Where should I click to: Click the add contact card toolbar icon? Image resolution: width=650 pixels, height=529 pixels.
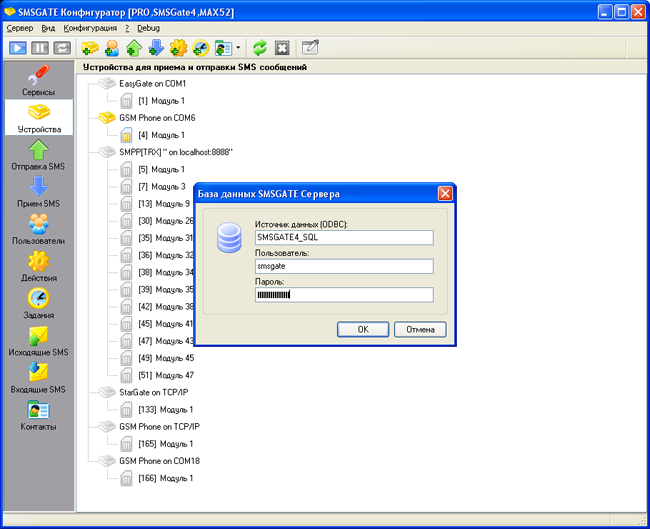pyautogui.click(x=224, y=48)
